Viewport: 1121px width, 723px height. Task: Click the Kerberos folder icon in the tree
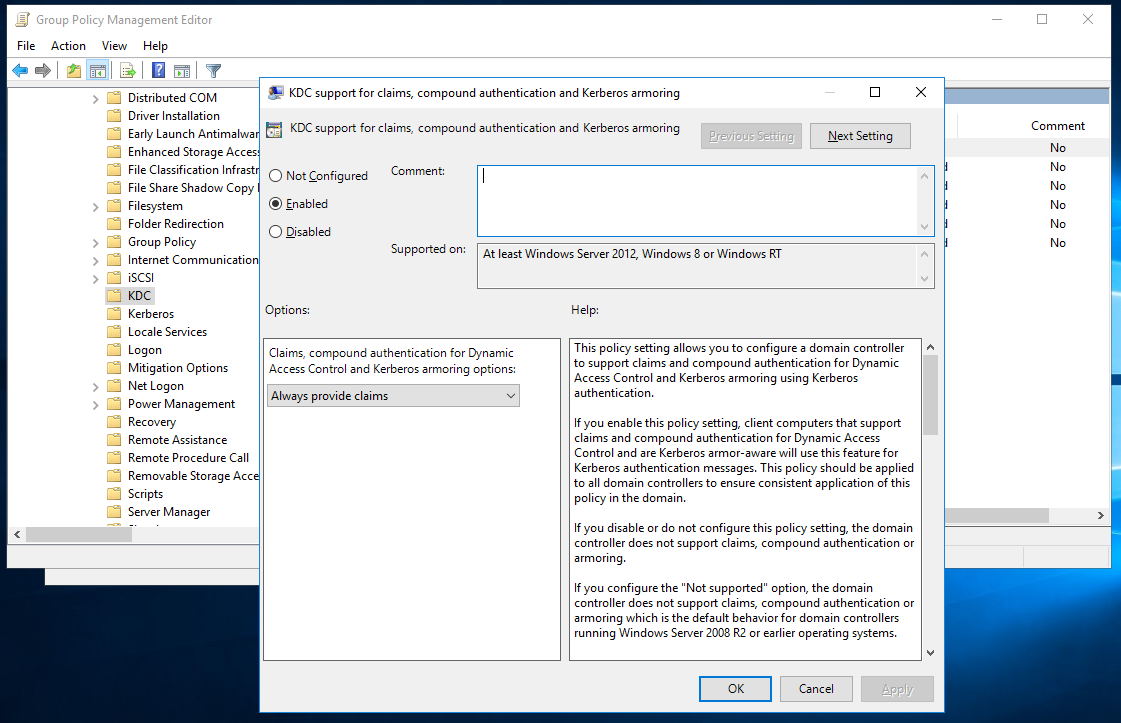114,313
